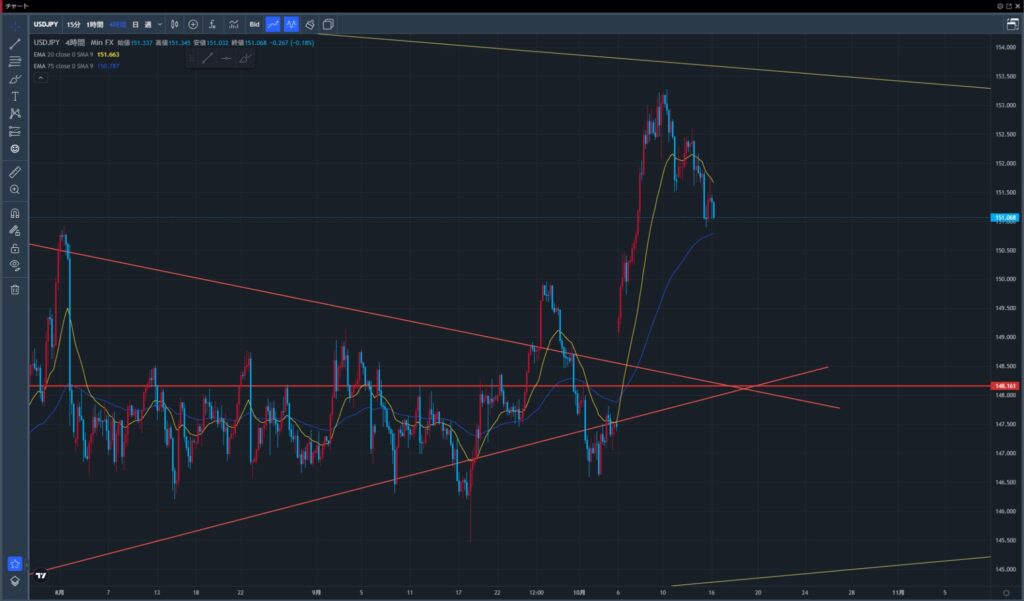Toggle the magnet snap mode

pos(15,213)
